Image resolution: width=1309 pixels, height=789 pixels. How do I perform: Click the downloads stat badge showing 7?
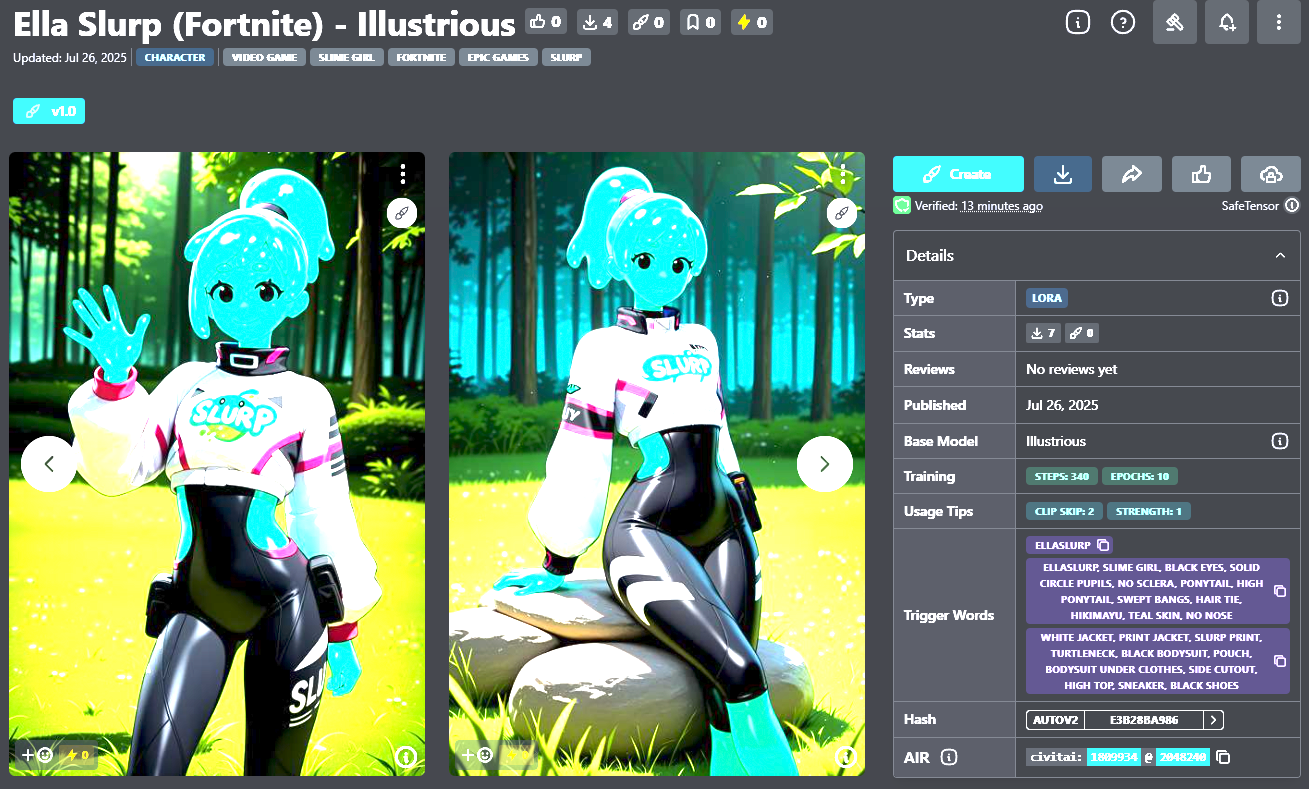(1043, 333)
